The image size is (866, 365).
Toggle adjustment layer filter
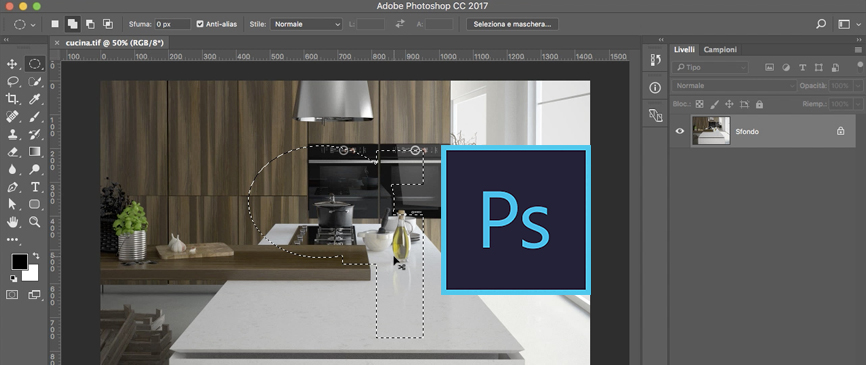click(x=786, y=67)
